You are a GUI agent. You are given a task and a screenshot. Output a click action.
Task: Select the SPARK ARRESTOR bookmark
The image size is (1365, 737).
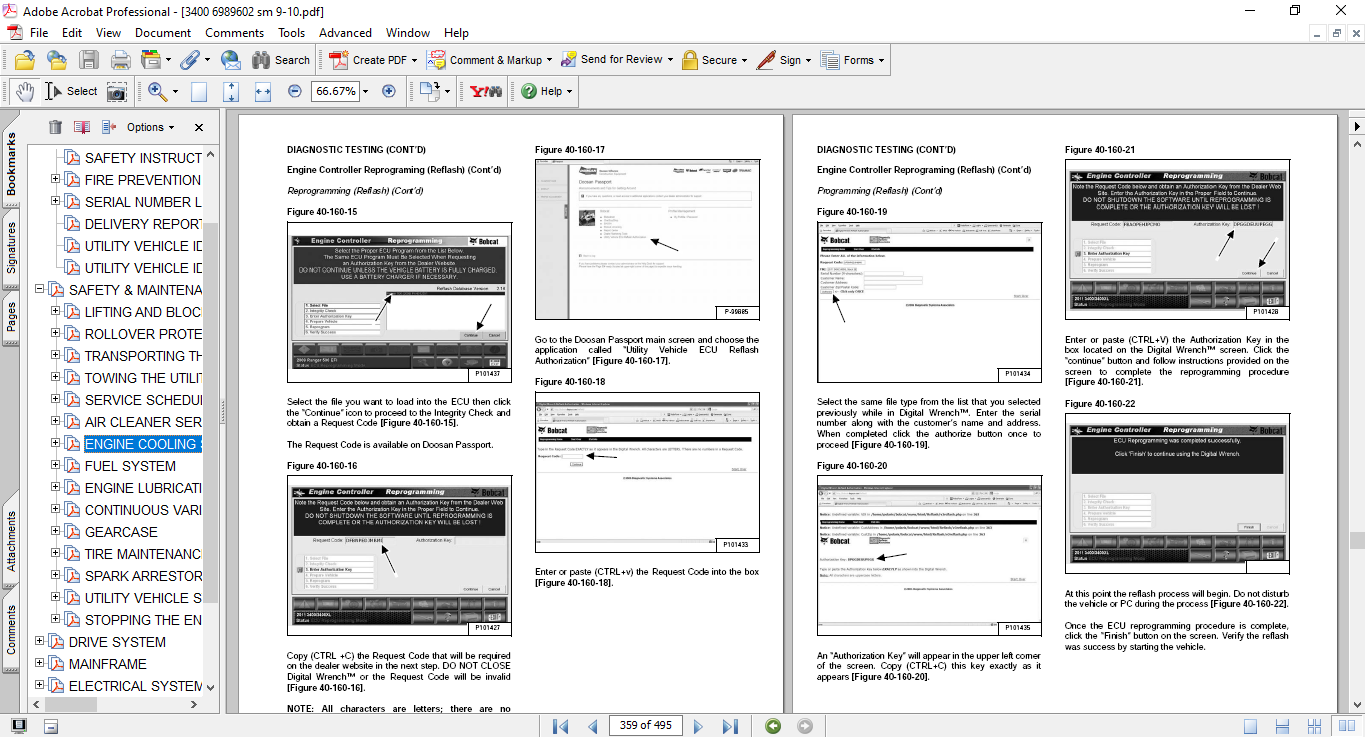click(x=143, y=576)
